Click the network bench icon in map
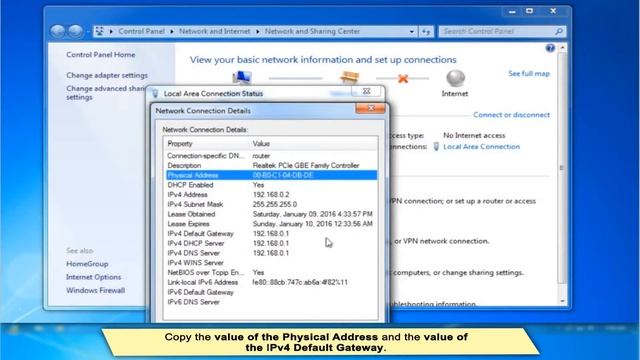Viewport: 640px width, 360px height. pyautogui.click(x=349, y=77)
